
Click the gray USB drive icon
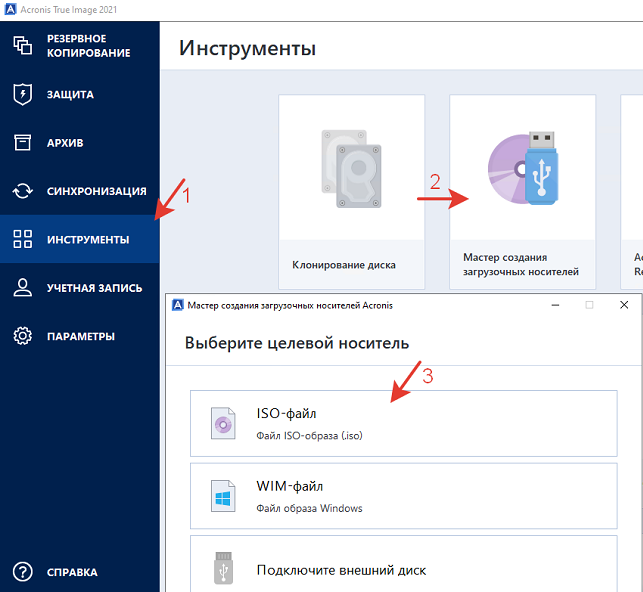tap(223, 568)
